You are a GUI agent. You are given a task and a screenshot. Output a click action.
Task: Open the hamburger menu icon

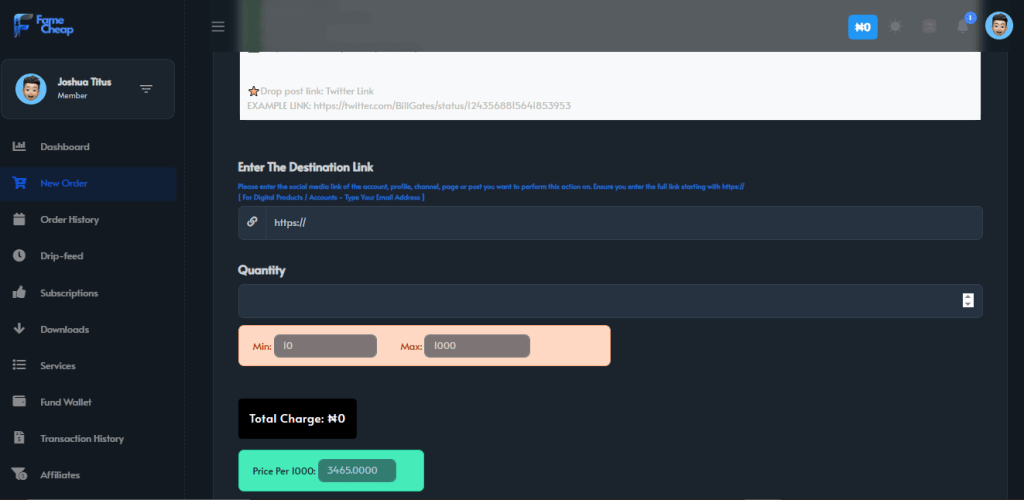218,27
